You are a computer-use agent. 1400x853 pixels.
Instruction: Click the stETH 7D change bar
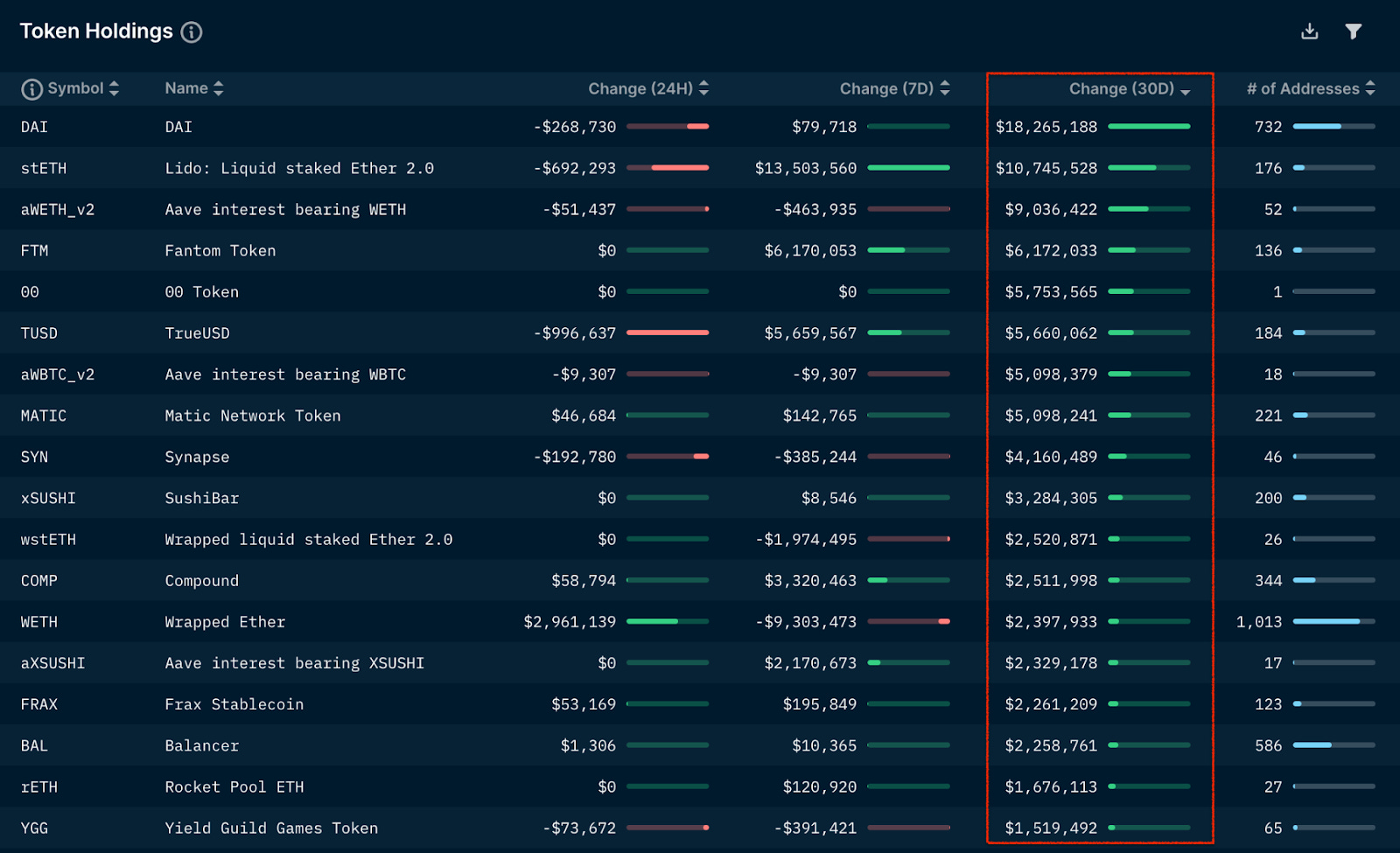coord(908,168)
